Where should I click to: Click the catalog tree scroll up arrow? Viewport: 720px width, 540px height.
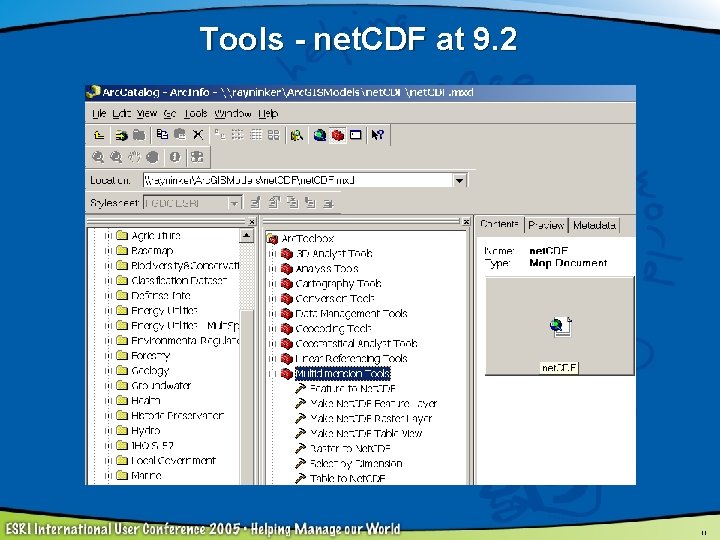[246, 236]
